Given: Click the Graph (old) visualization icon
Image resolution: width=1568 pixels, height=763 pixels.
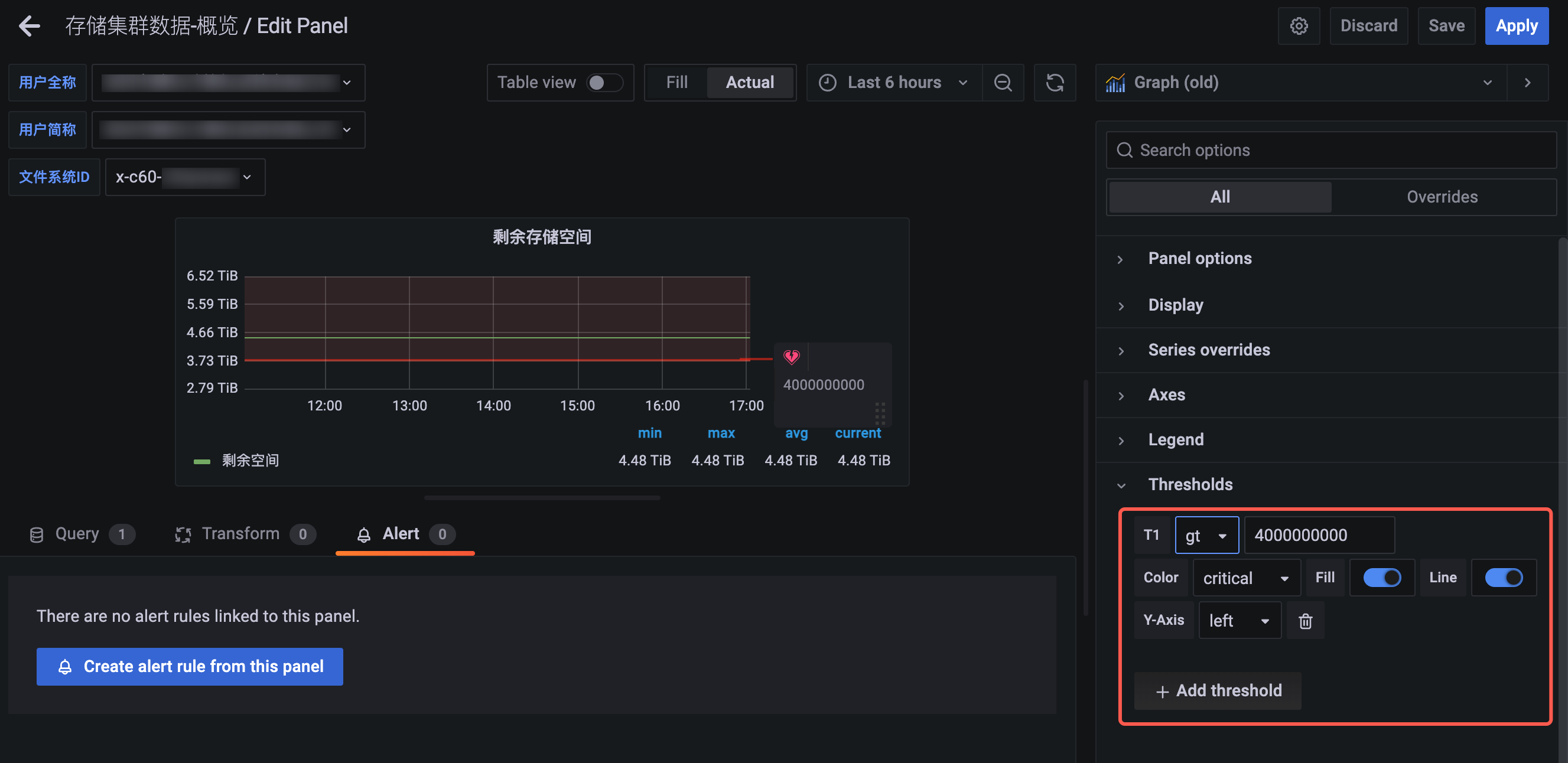Looking at the screenshot, I should pos(1115,82).
